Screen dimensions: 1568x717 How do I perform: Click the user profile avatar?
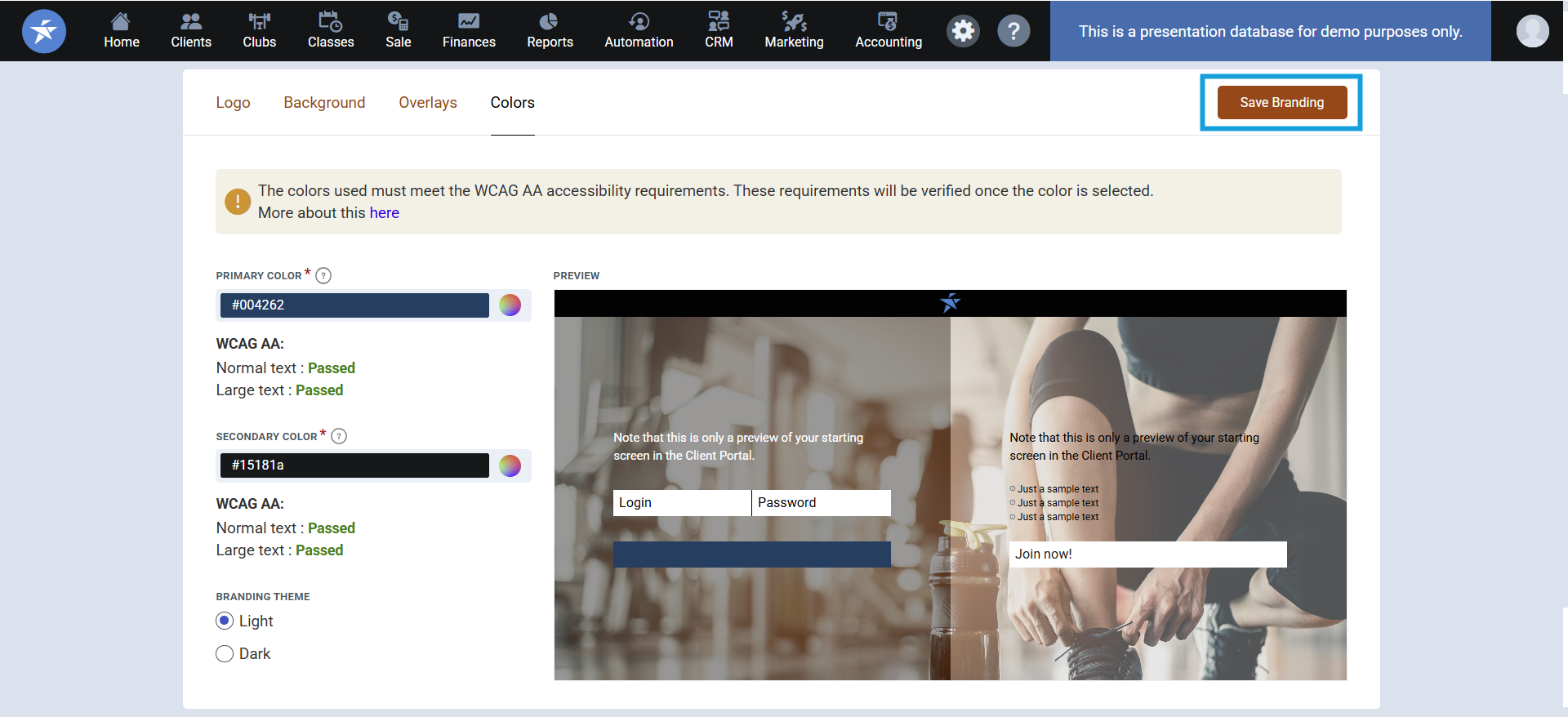1532,31
